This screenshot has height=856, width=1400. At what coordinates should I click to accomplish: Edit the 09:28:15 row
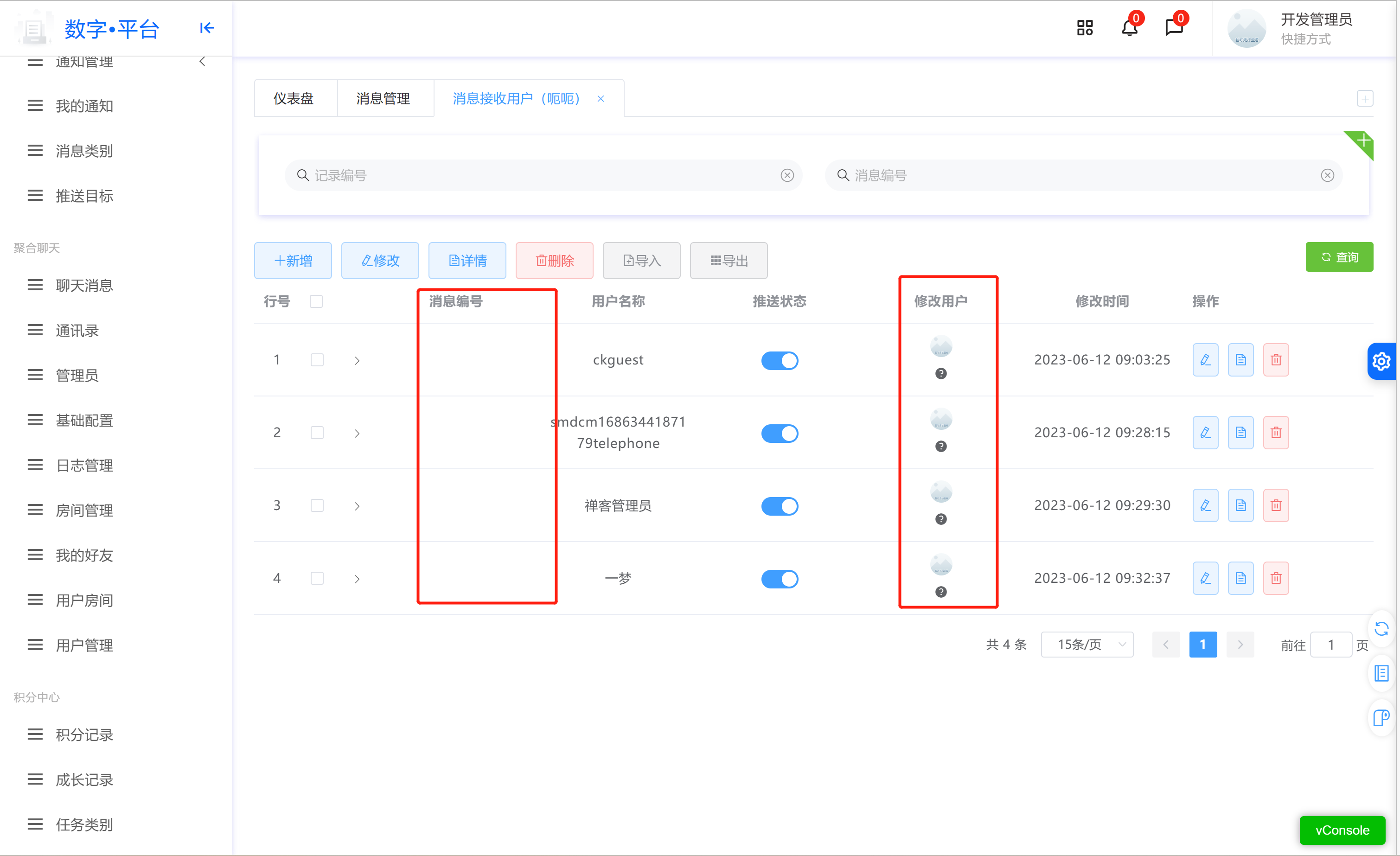[1205, 432]
